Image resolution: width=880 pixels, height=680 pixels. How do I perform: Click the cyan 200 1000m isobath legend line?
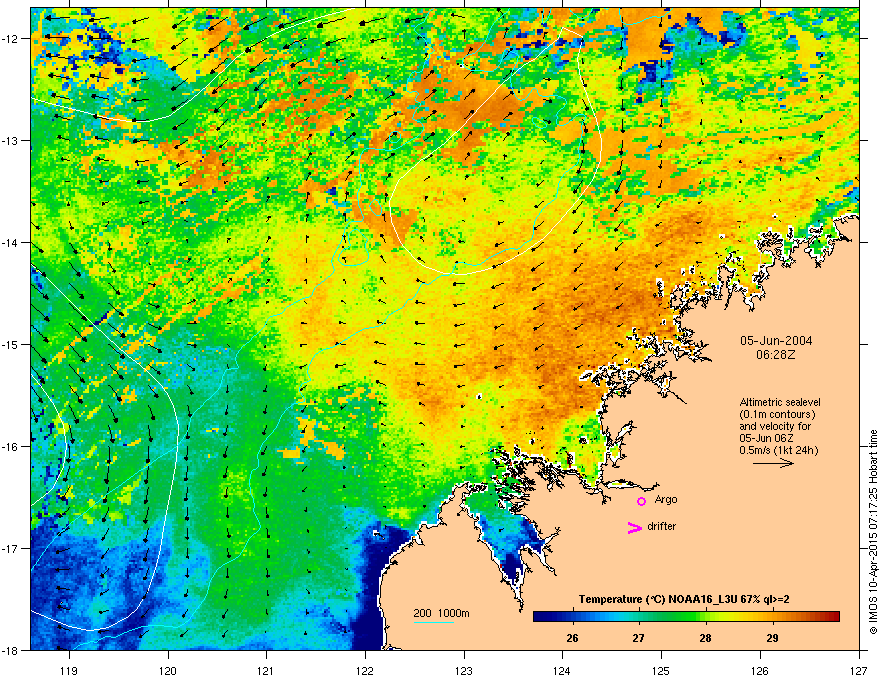434,622
